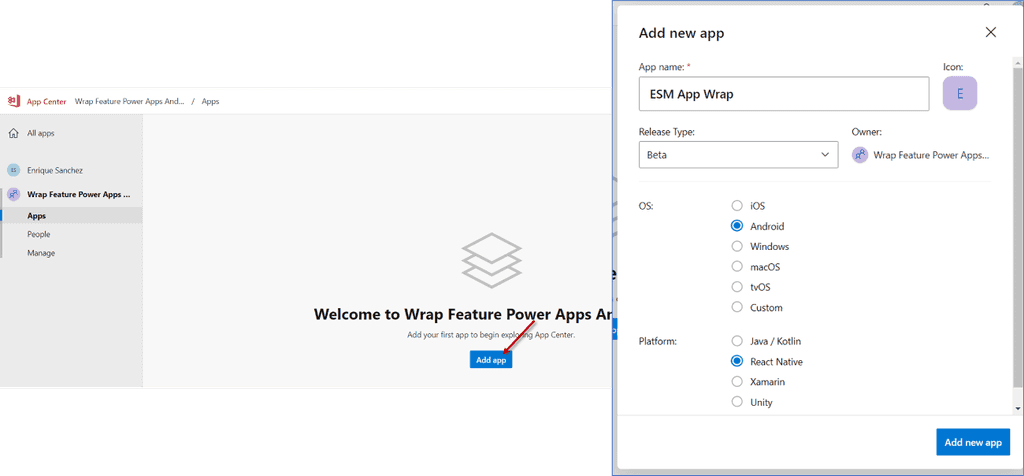Go to All apps in sidebar

[x=40, y=133]
